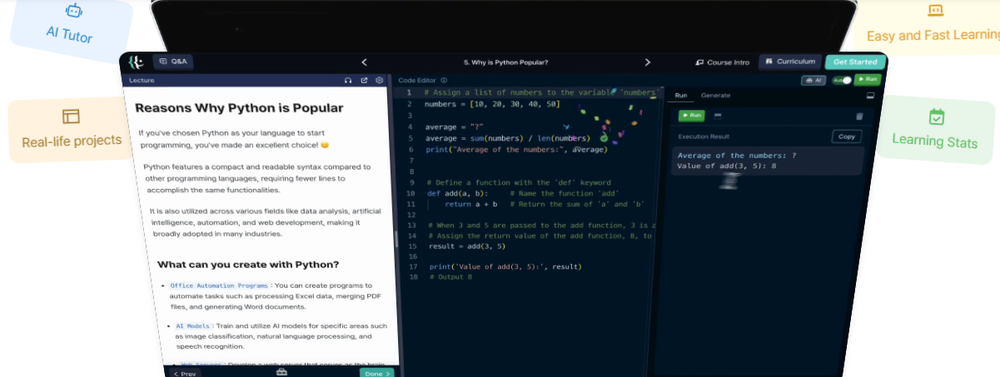
Task: Open the Q&A panel
Action: click(173, 62)
